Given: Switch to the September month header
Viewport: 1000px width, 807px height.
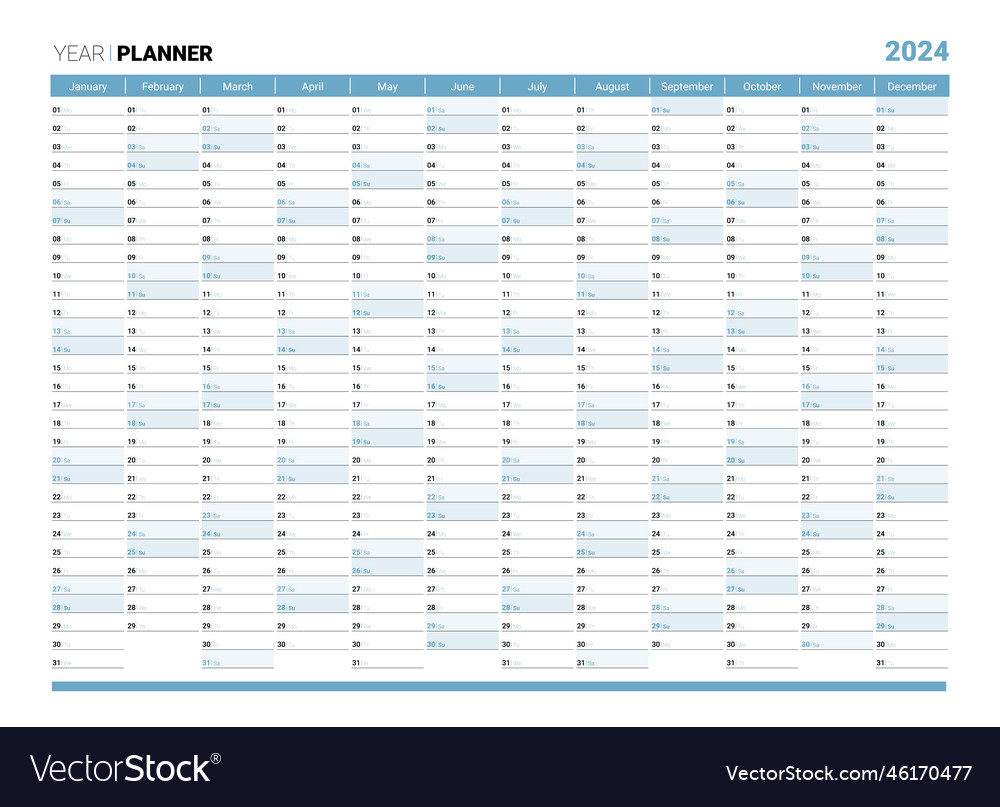Looking at the screenshot, I should click(687, 86).
